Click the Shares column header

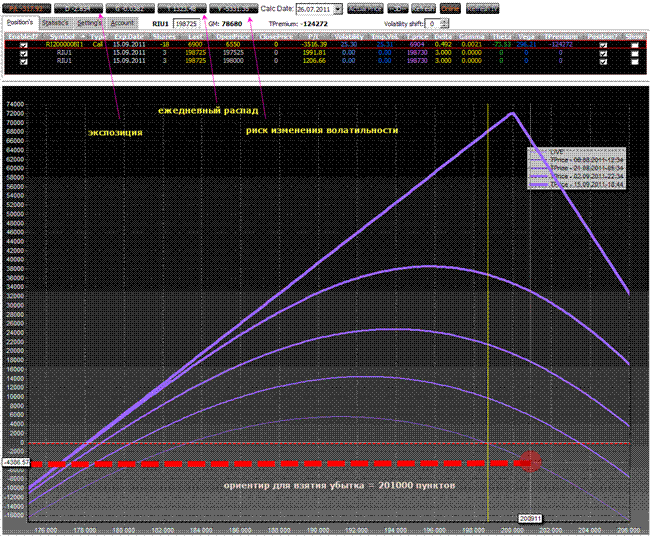[164, 36]
